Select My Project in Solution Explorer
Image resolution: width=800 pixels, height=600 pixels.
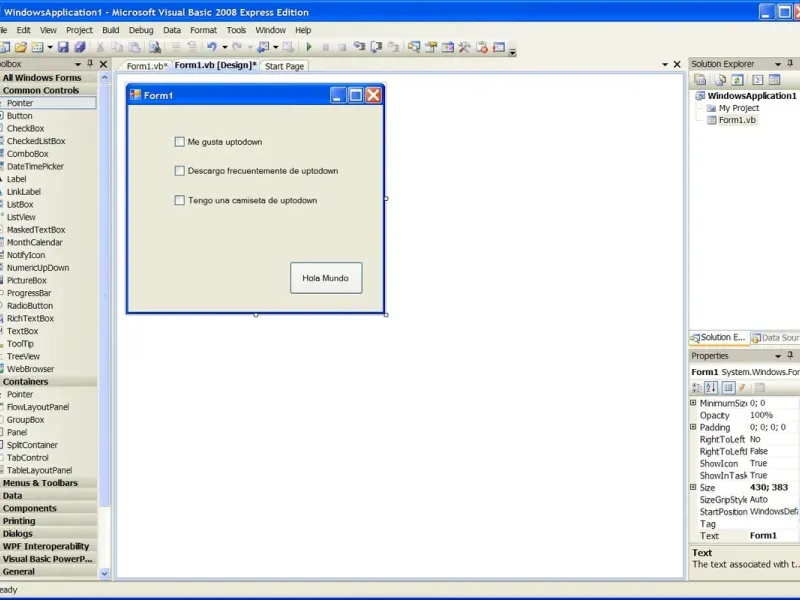pos(738,108)
